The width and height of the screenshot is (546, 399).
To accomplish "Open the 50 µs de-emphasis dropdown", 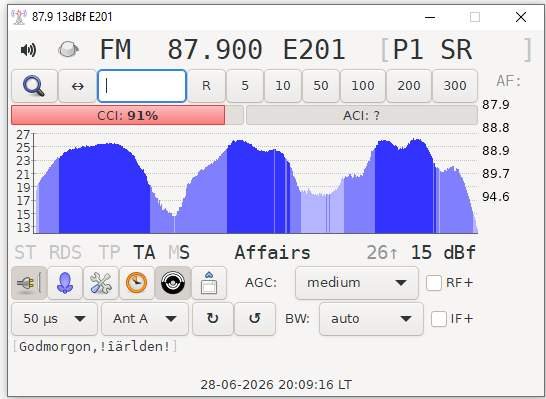I will click(54, 319).
